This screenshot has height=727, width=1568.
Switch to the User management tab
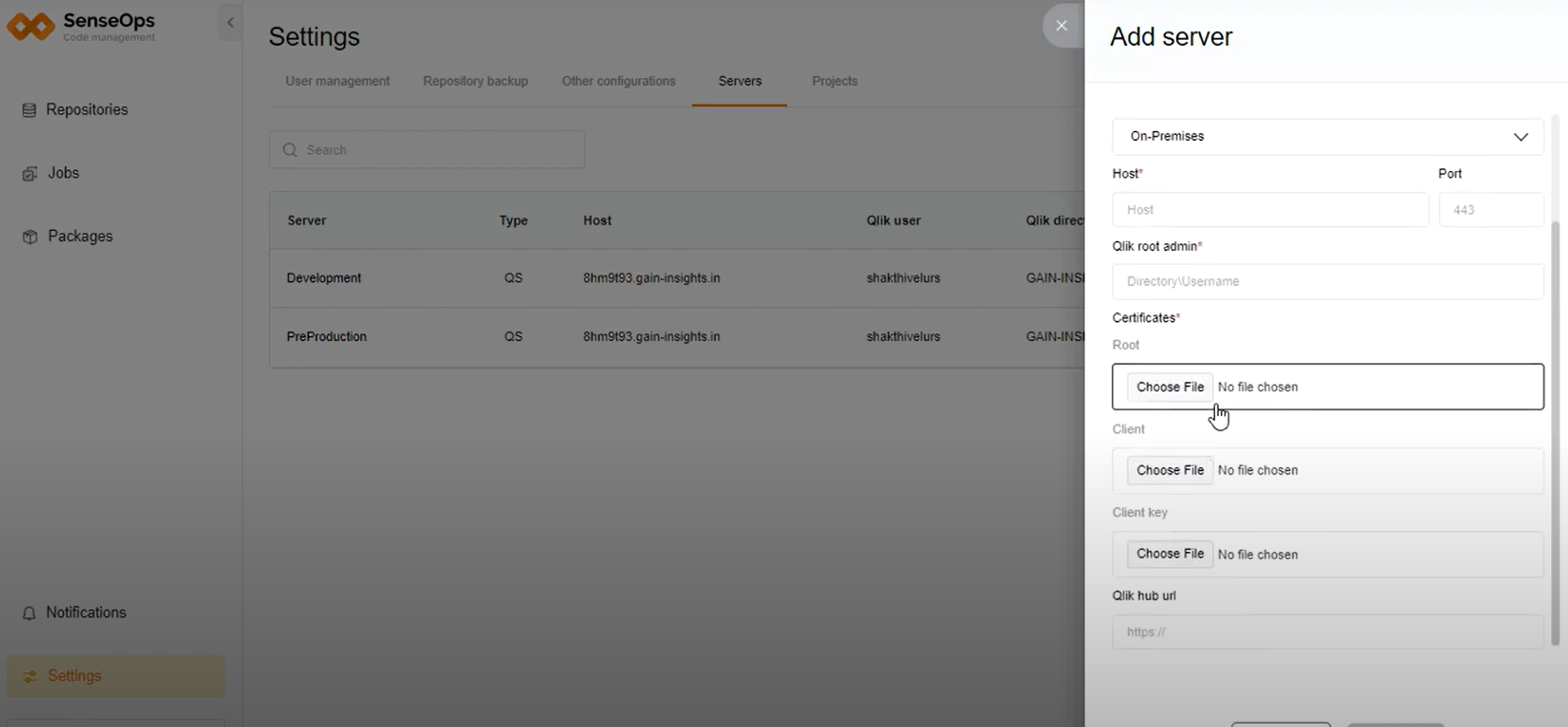[x=337, y=81]
